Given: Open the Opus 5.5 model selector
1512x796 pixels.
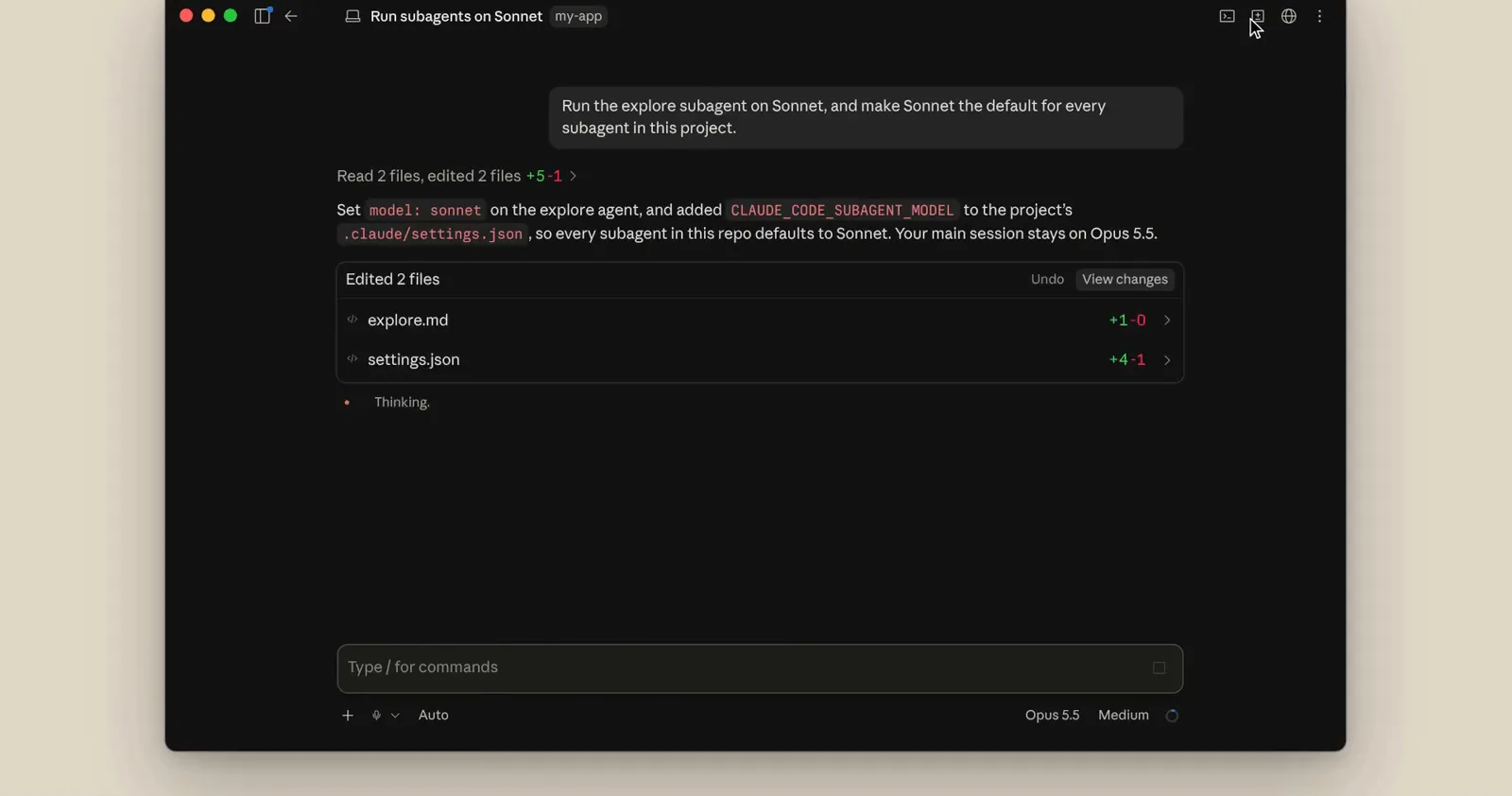Looking at the screenshot, I should pyautogui.click(x=1052, y=716).
